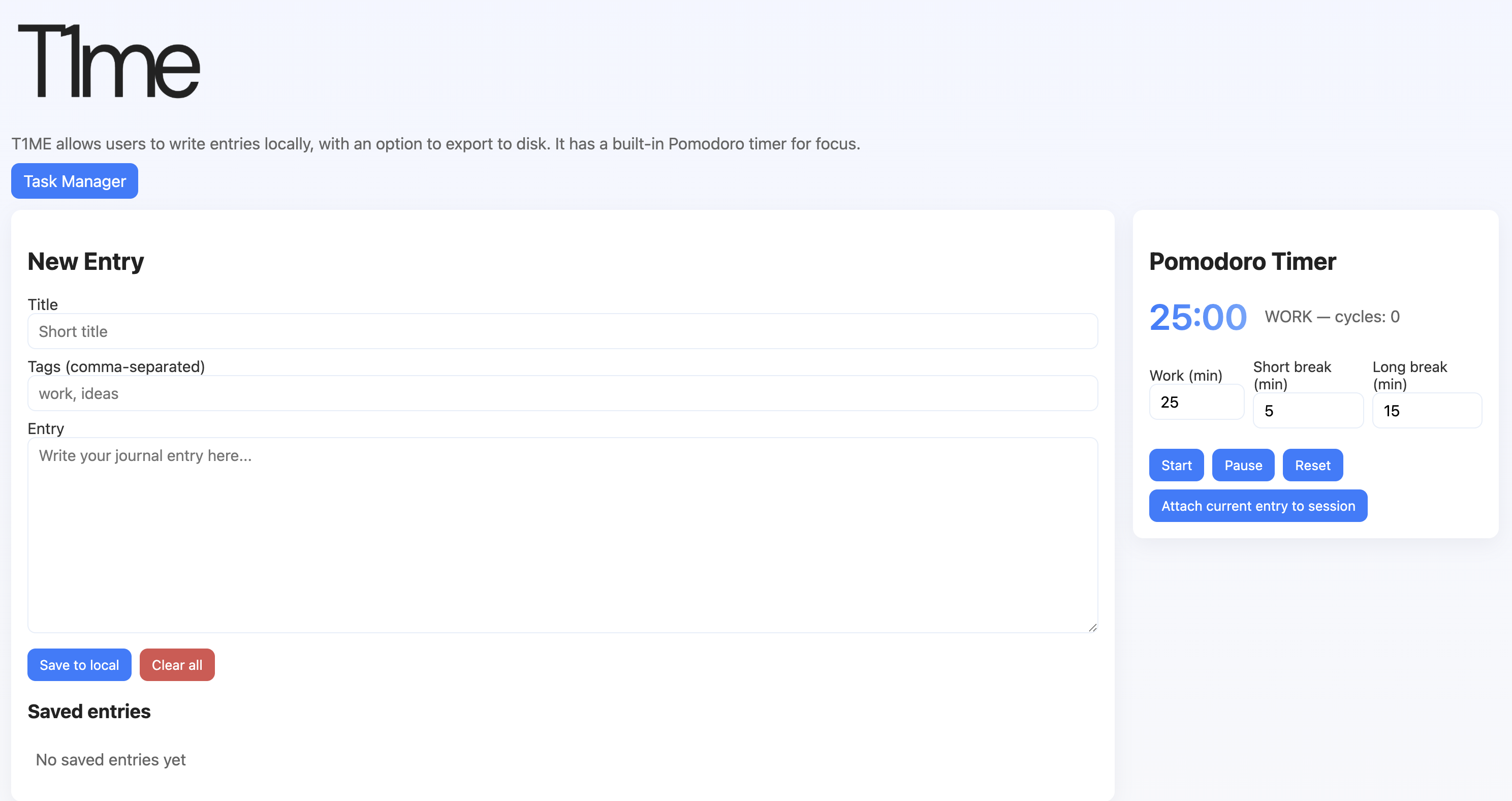The image size is (1512, 801).
Task: Click the 25:00 timer display
Action: point(1198,317)
